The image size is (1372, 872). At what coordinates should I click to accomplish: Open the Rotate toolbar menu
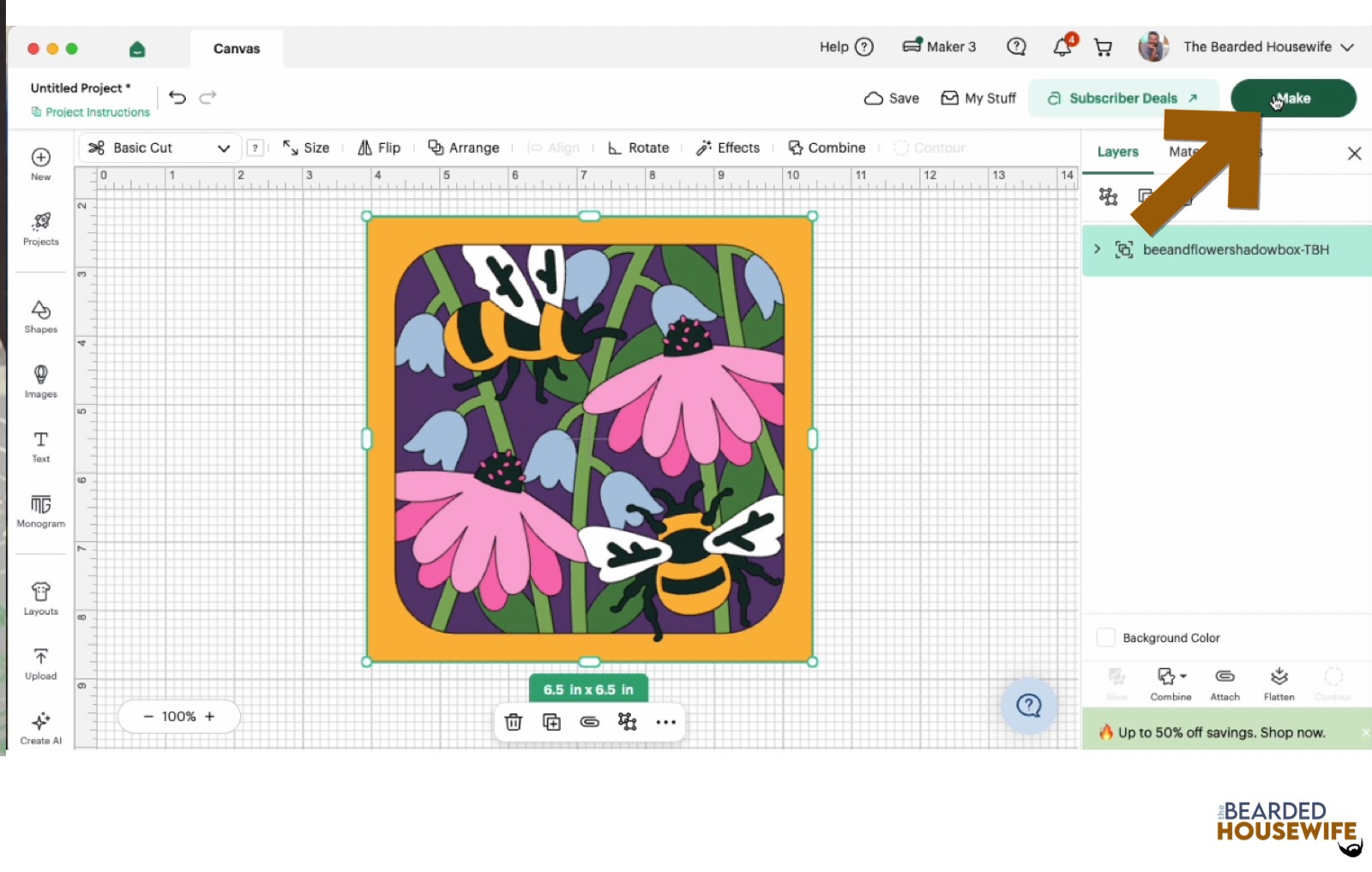pos(638,147)
